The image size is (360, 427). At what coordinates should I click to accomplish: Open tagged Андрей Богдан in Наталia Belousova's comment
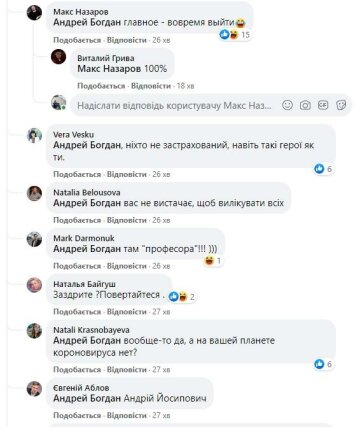pyautogui.click(x=87, y=203)
